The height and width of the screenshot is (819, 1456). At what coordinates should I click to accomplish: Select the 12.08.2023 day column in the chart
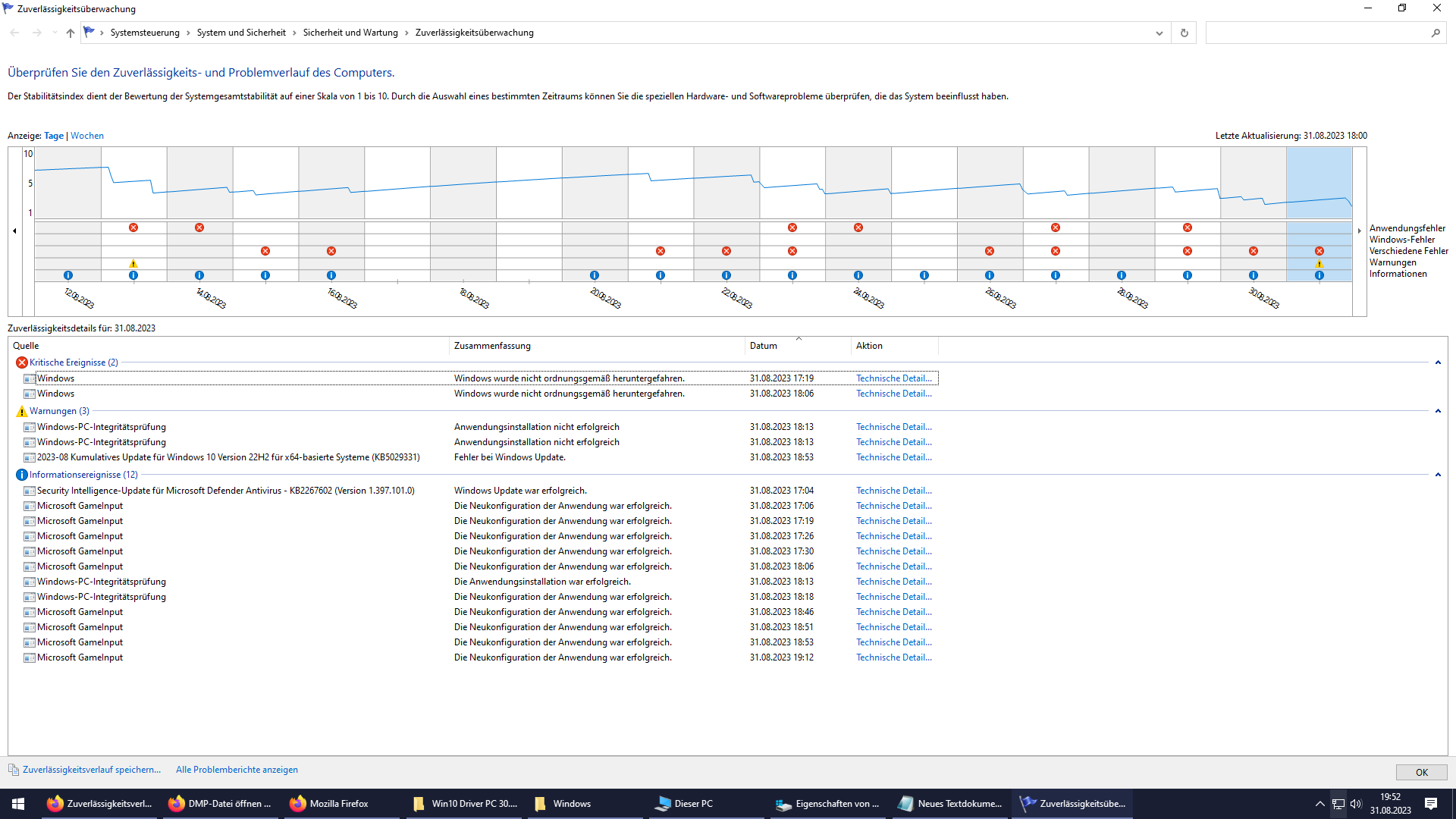coord(68,190)
